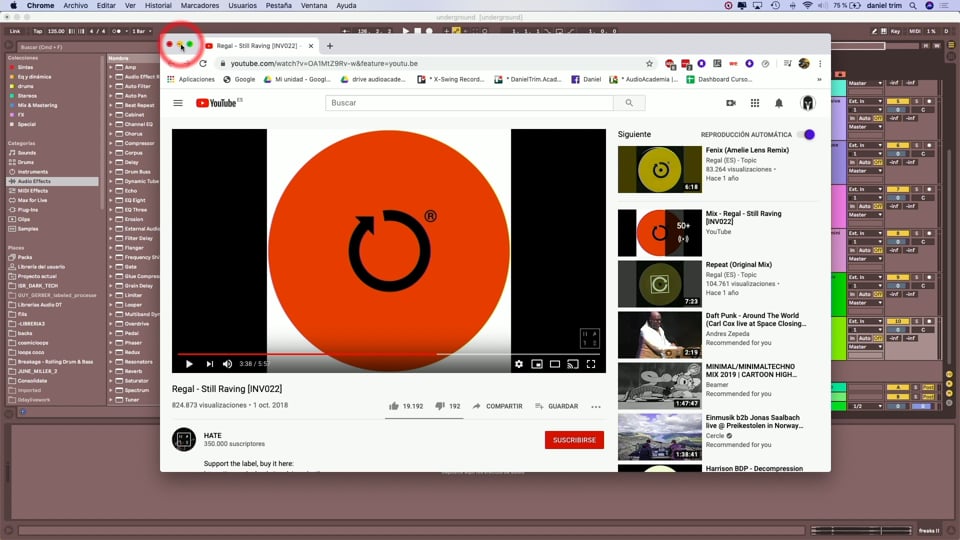Viewport: 960px width, 540px height.
Task: Open a new Chrome tab with plus
Action: coord(329,46)
